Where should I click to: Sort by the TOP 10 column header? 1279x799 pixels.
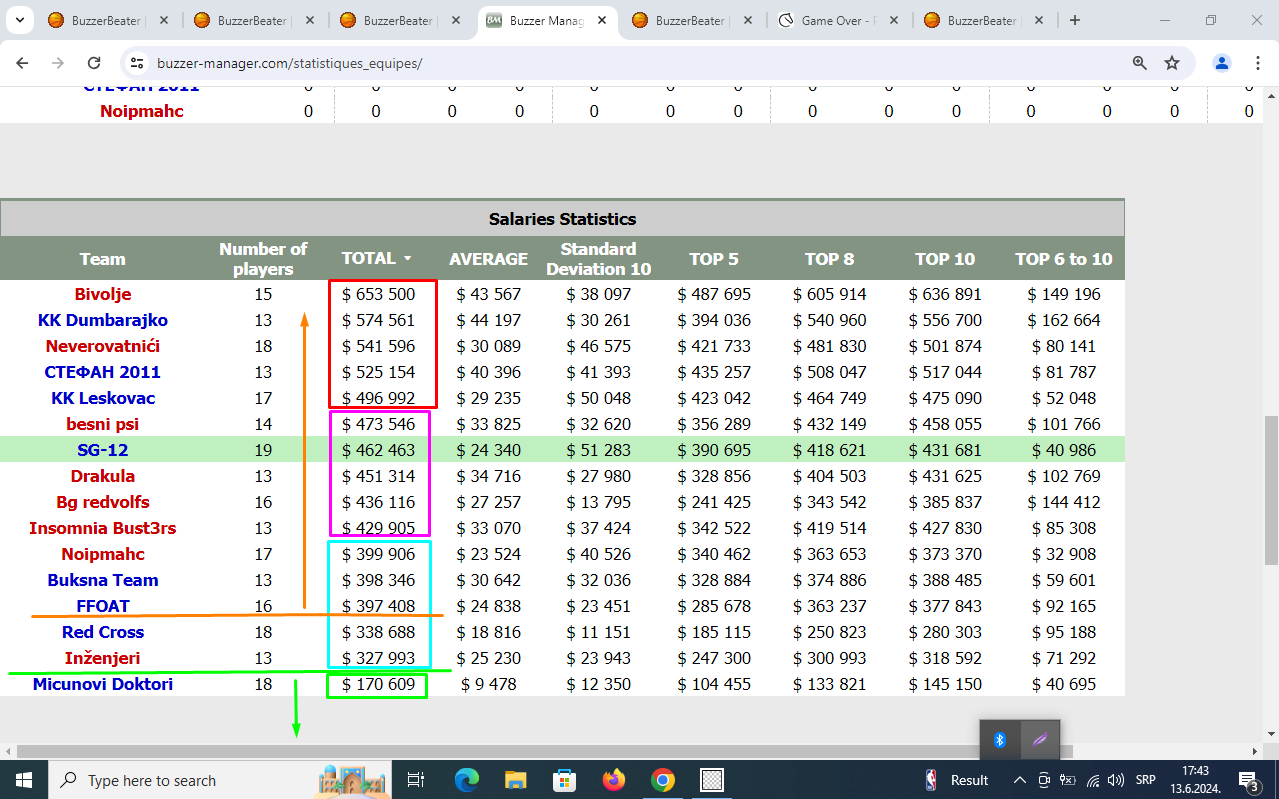(945, 259)
